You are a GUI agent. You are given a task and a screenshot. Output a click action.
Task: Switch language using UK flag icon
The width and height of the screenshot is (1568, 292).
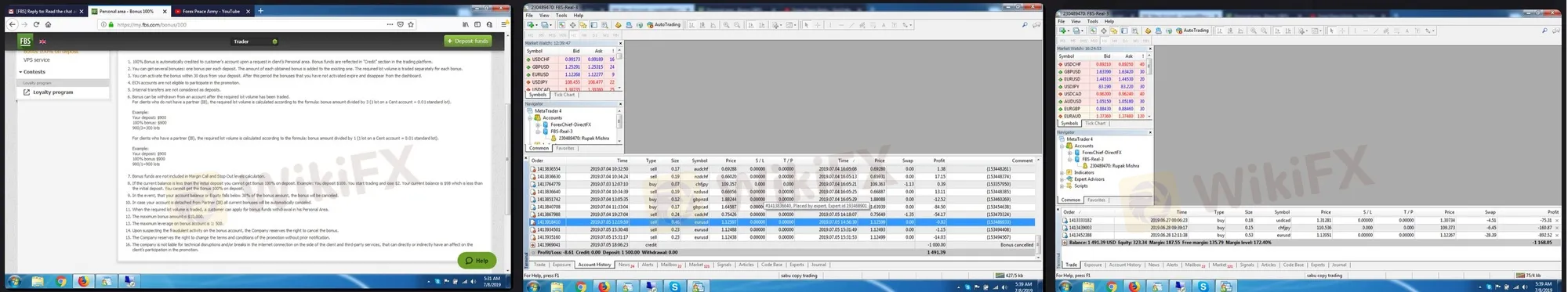point(43,41)
